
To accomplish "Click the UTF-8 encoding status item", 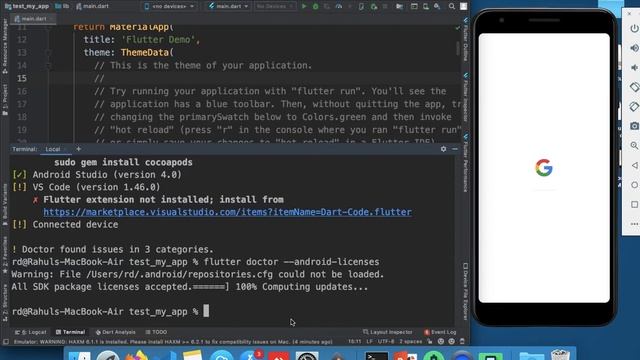I will tap(386, 342).
